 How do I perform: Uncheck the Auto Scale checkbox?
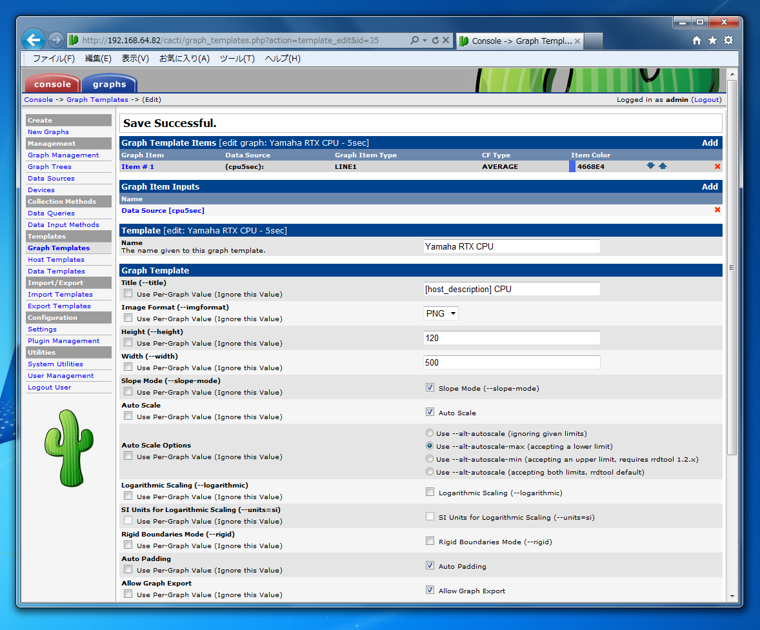coord(430,412)
